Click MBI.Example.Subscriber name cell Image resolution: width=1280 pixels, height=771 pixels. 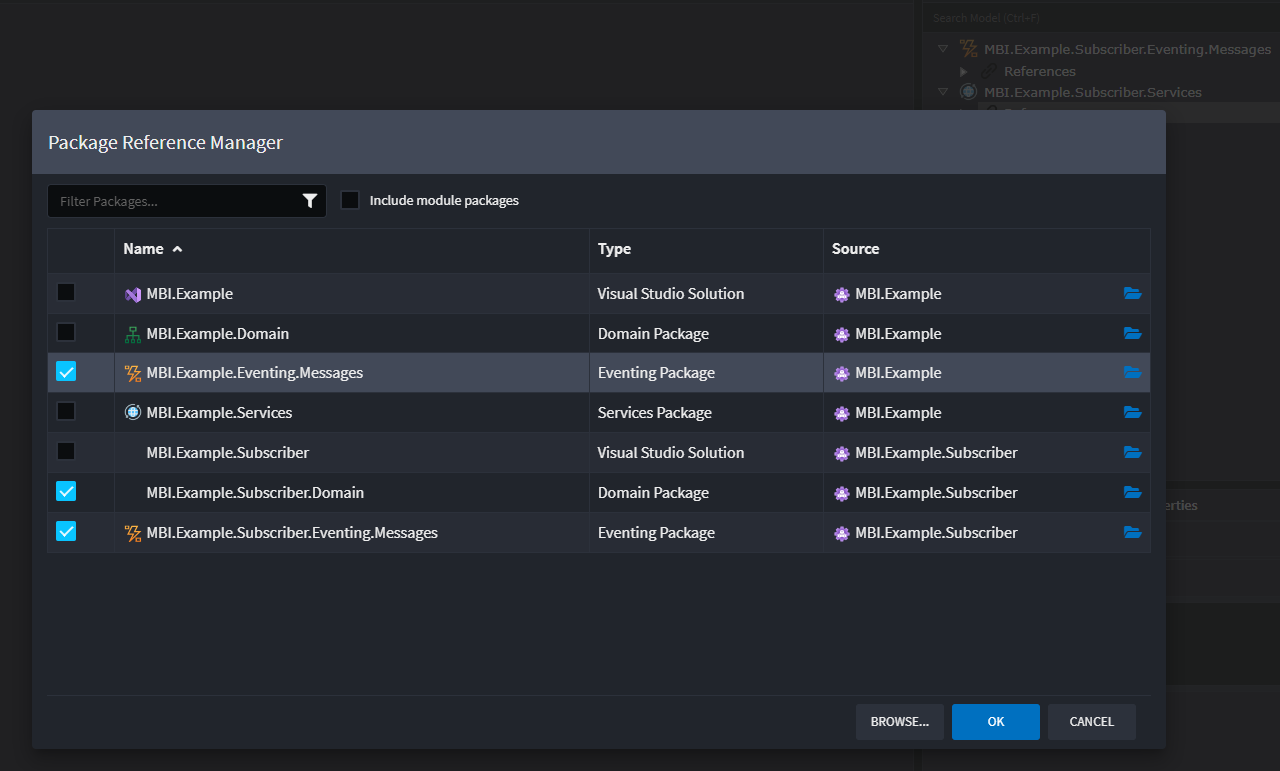pyautogui.click(x=352, y=452)
